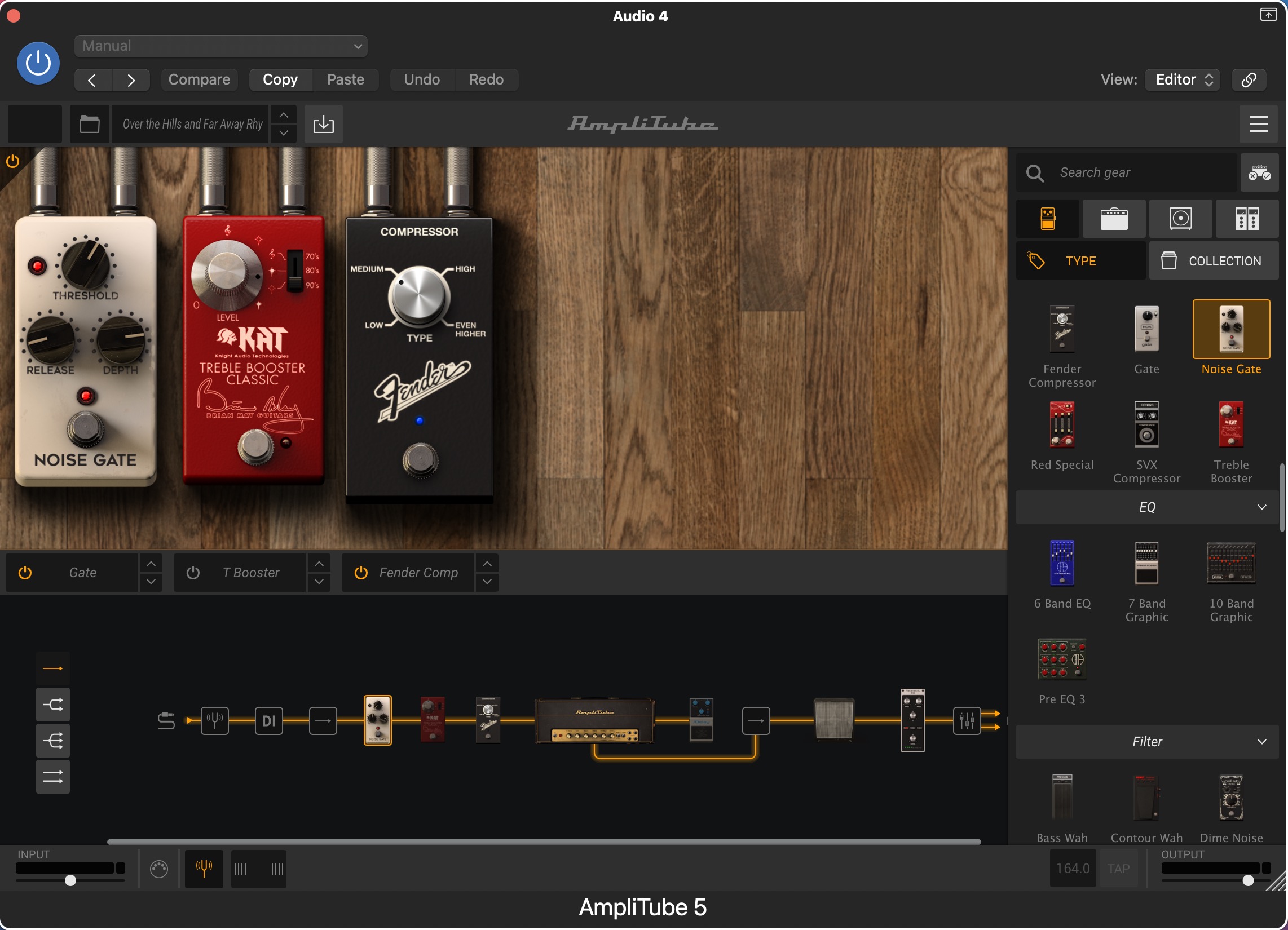This screenshot has width=1288, height=930.
Task: Click the Compare button
Action: [x=199, y=79]
